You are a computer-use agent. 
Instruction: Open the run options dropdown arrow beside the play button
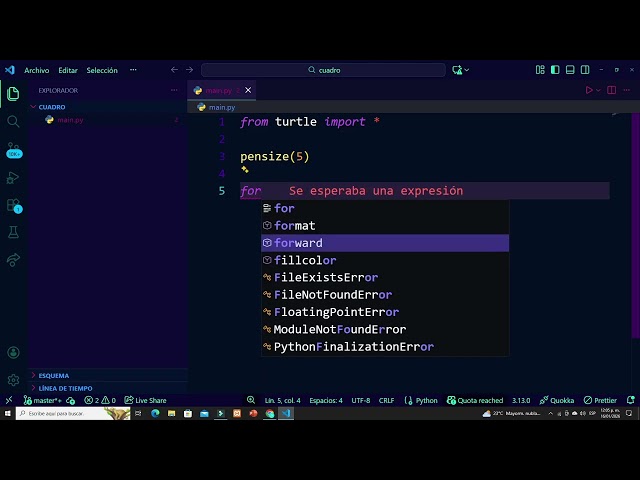pyautogui.click(x=598, y=90)
